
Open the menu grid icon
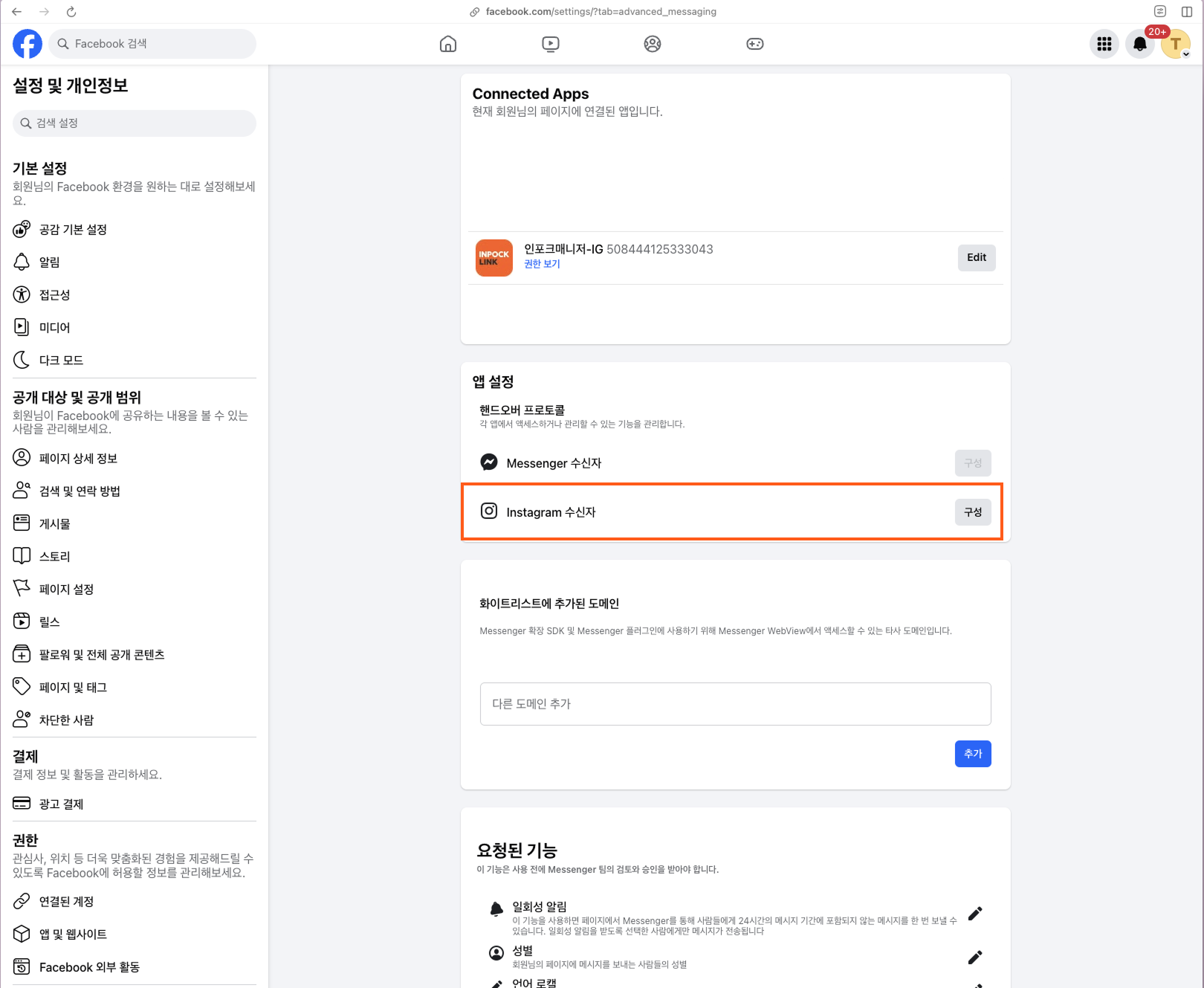point(1104,44)
